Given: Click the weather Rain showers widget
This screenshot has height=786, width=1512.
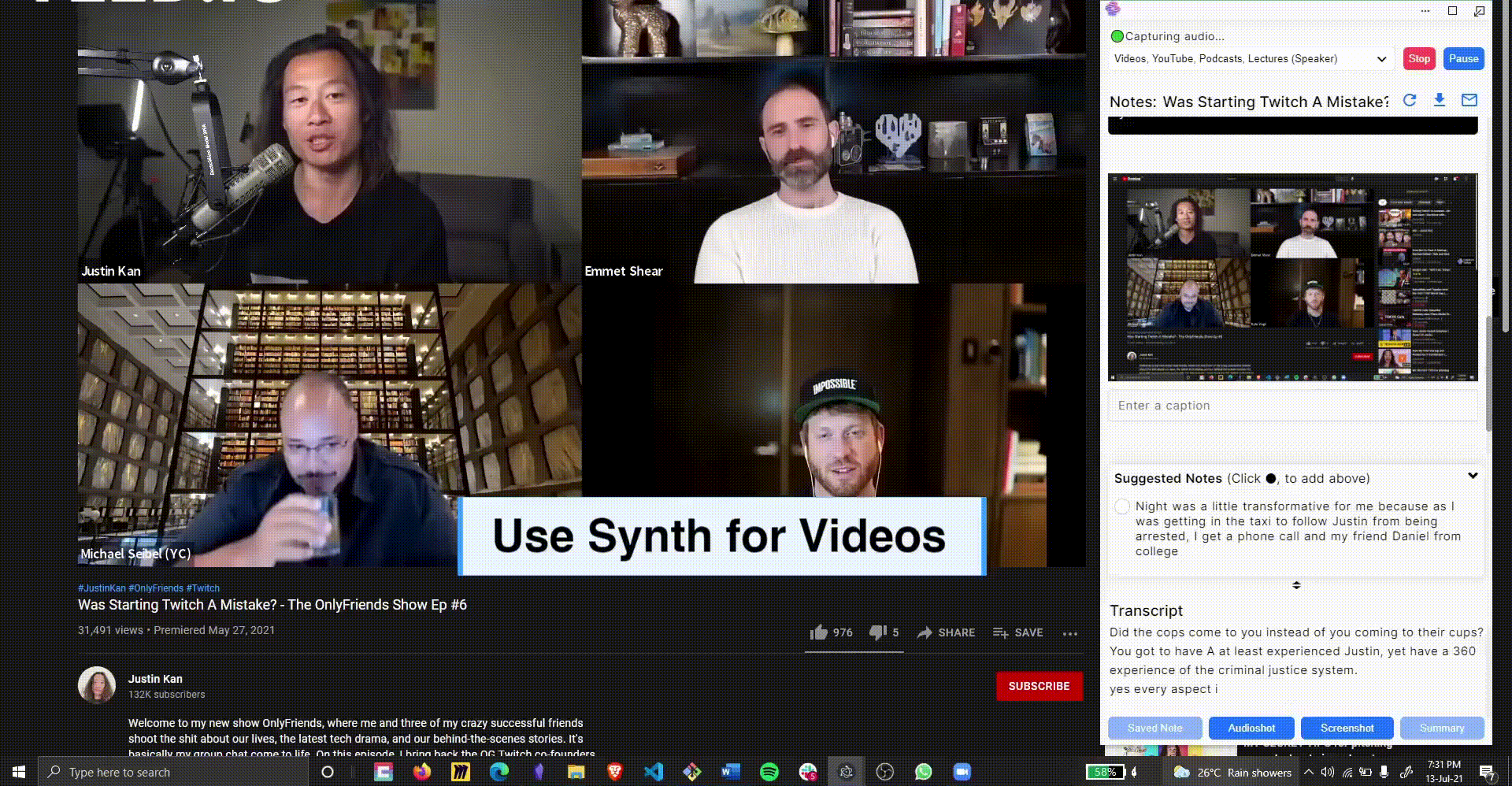Looking at the screenshot, I should [x=1232, y=773].
